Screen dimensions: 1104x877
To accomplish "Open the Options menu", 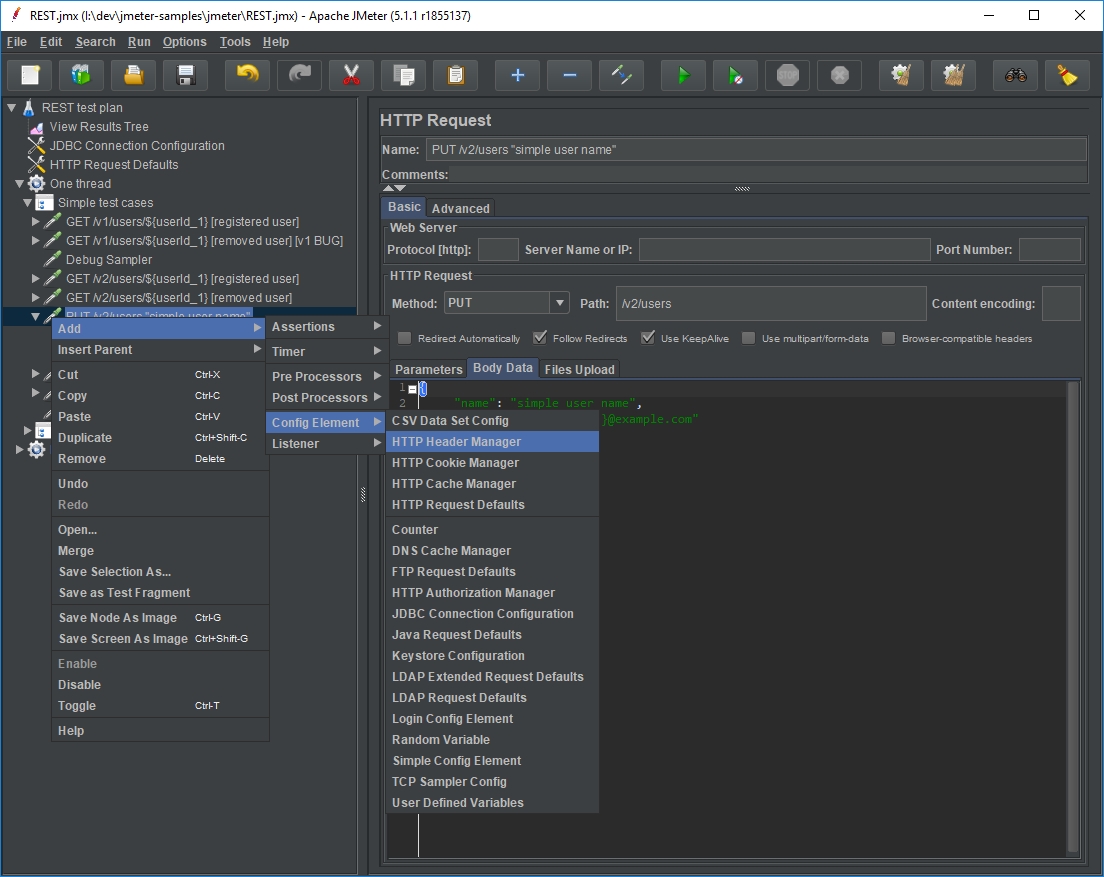I will tap(184, 42).
